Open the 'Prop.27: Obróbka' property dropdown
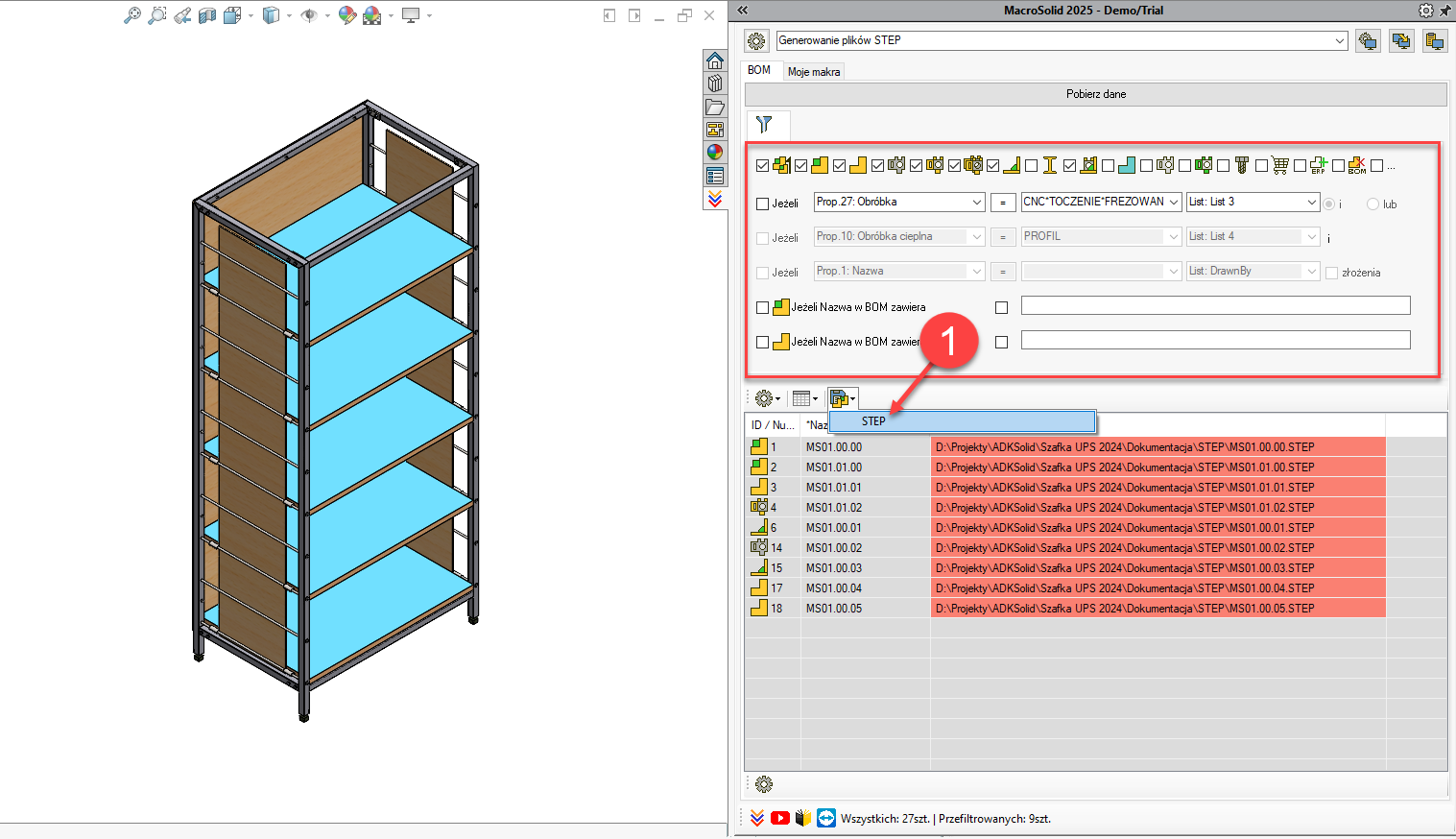 click(x=977, y=202)
